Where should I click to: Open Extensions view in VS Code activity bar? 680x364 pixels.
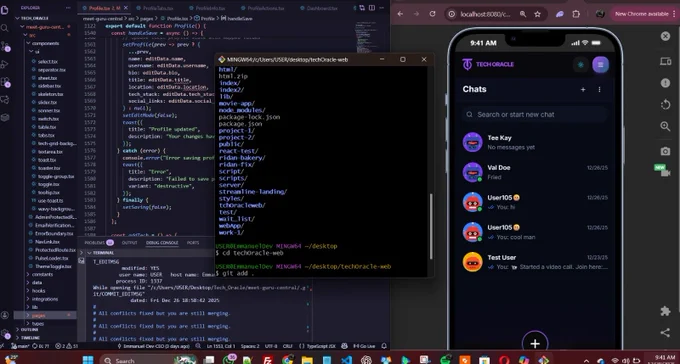5,82
